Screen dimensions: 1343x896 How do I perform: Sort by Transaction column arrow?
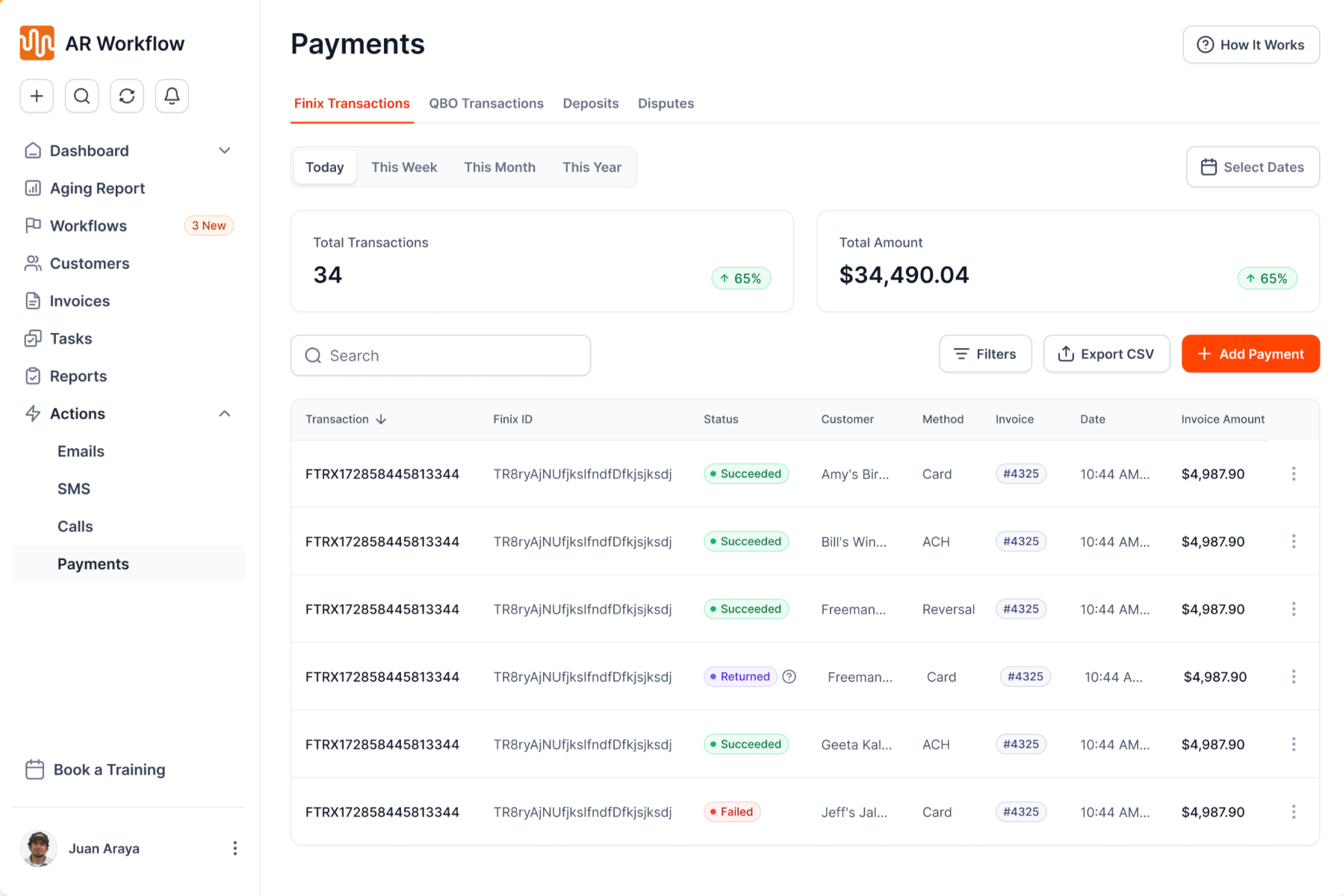pyautogui.click(x=381, y=420)
